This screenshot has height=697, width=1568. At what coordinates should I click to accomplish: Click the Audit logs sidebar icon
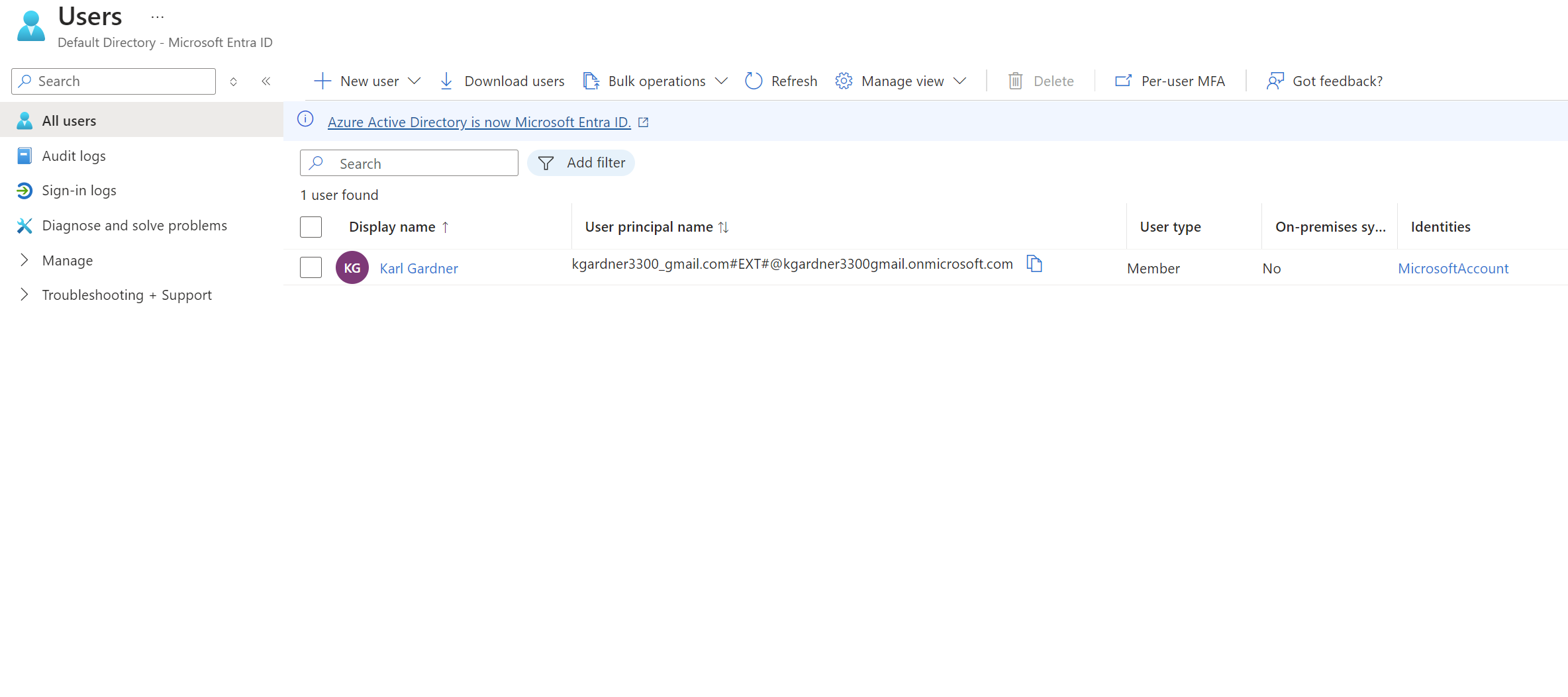pyautogui.click(x=24, y=156)
